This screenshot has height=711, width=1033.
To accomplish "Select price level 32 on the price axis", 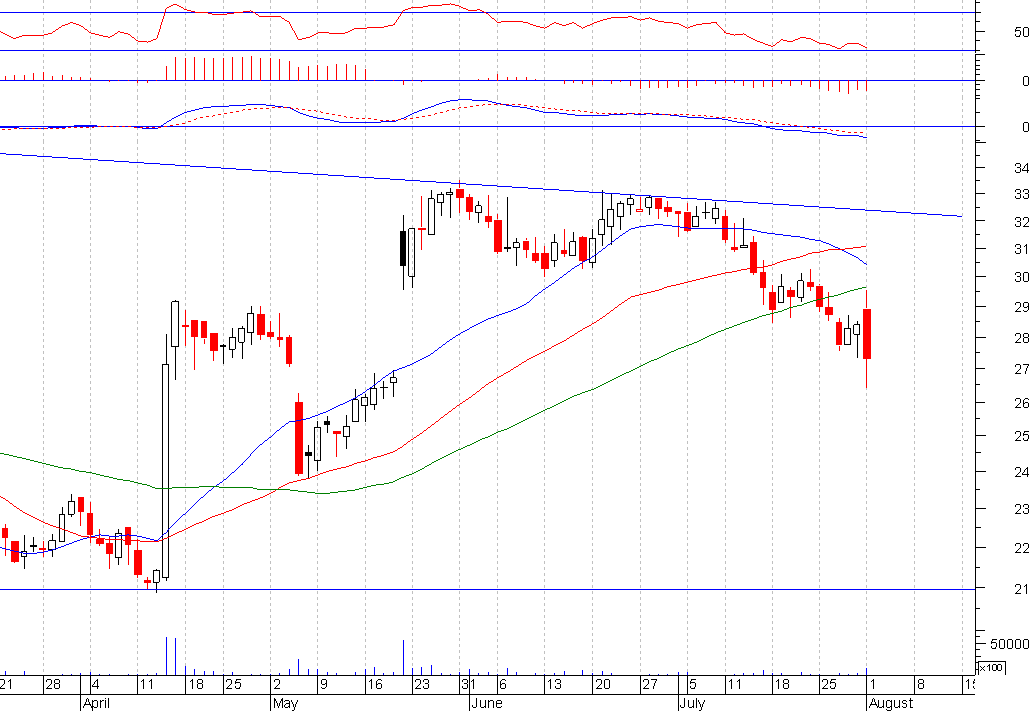I will pyautogui.click(x=1022, y=222).
